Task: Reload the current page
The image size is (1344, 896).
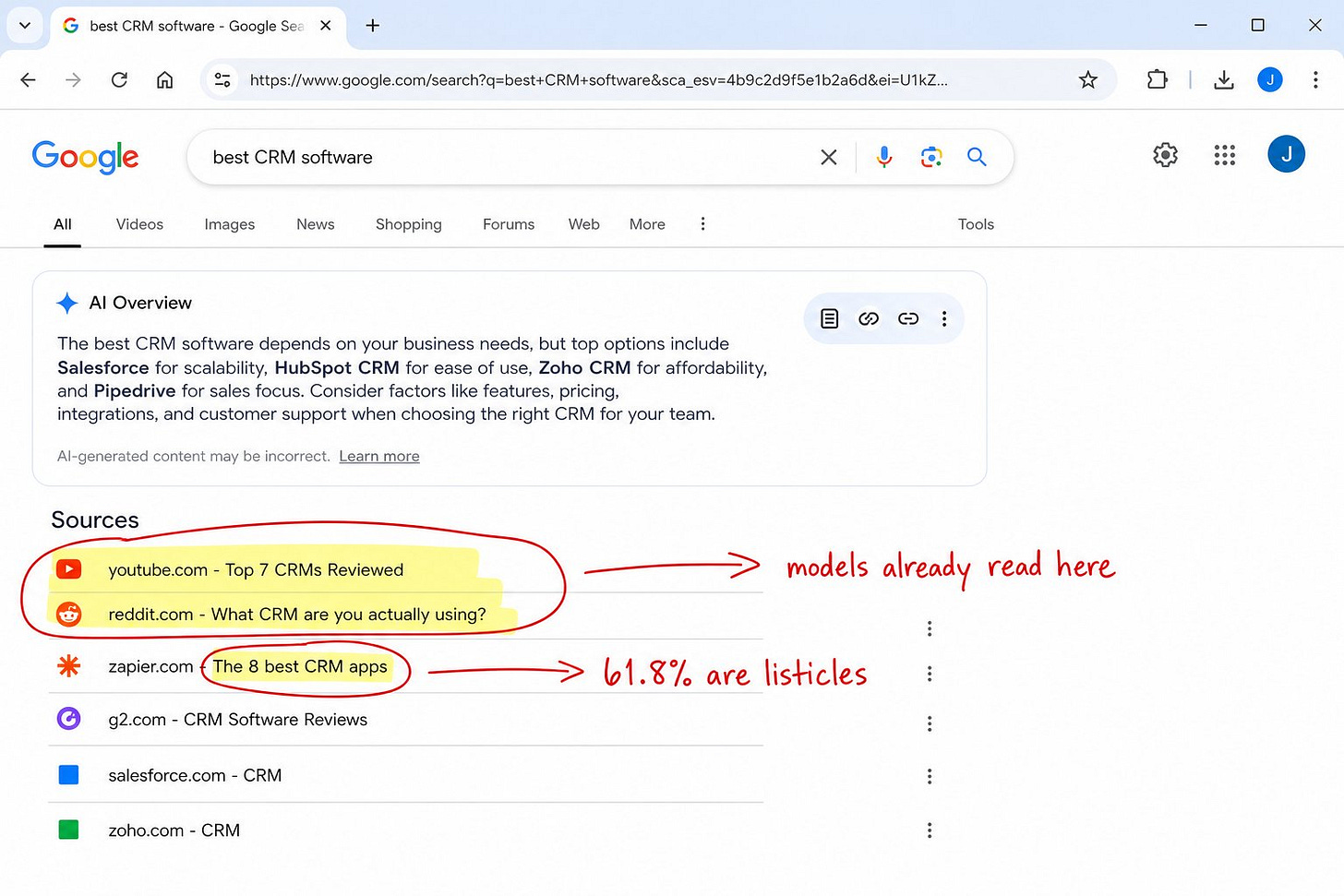Action: click(x=119, y=80)
